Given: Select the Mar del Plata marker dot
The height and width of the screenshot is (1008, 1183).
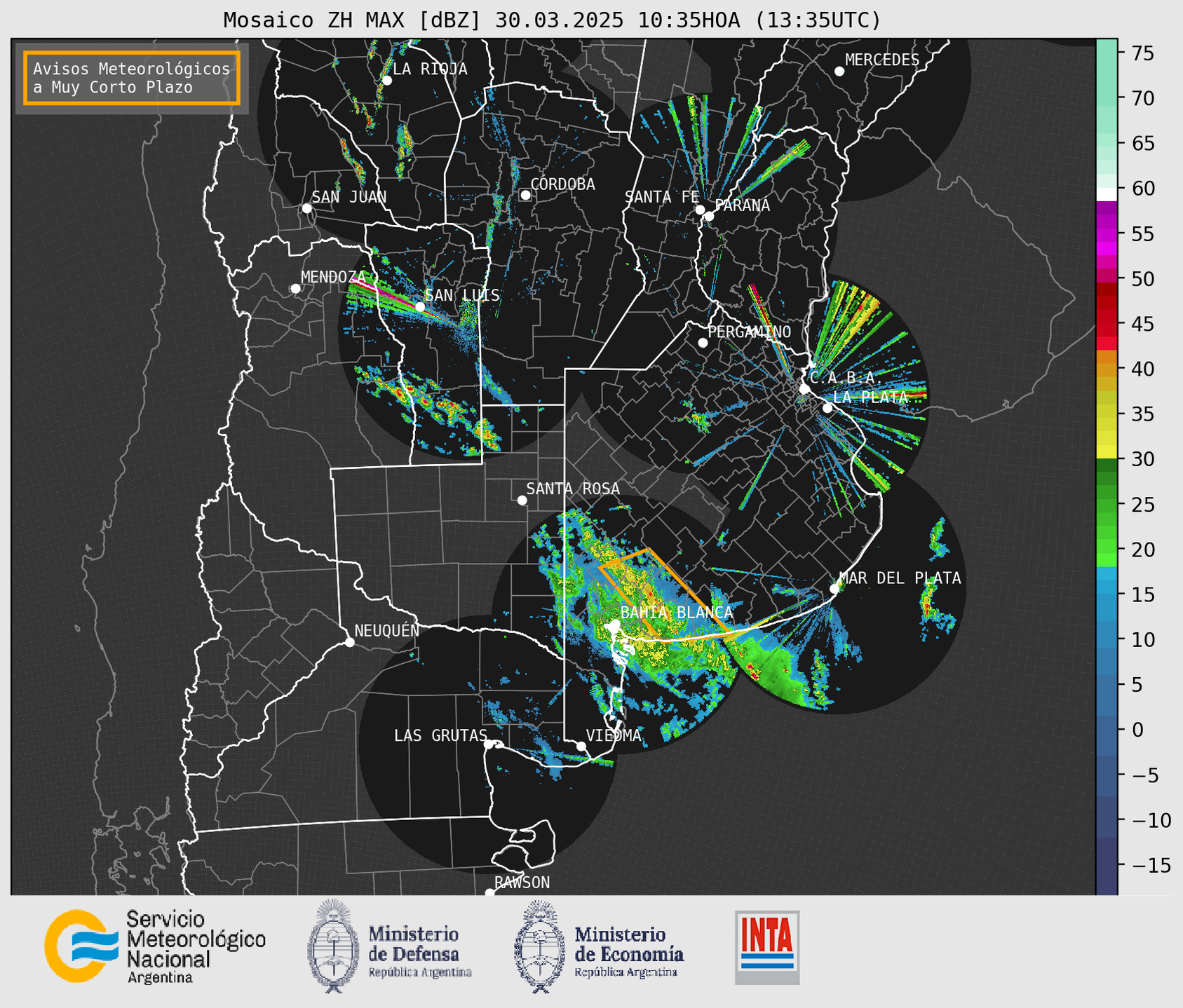Looking at the screenshot, I should pos(834,589).
